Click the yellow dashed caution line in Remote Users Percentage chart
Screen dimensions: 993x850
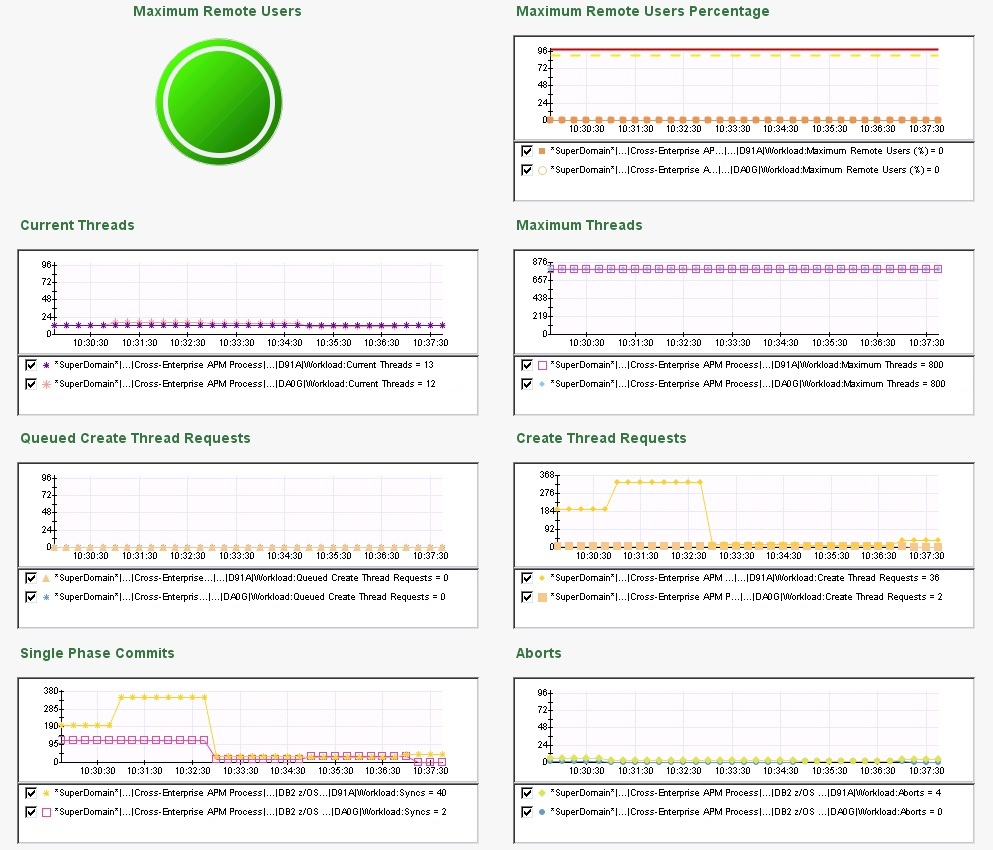pyautogui.click(x=744, y=56)
